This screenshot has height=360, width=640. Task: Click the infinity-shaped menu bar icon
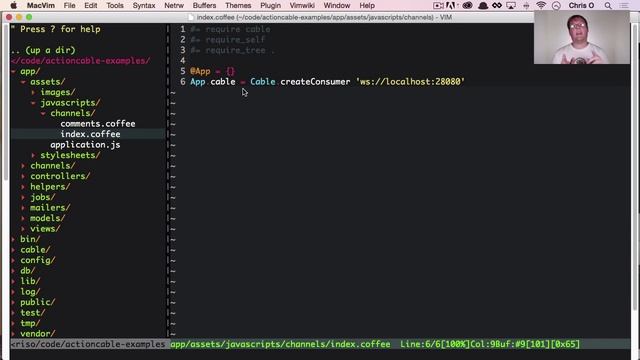pyautogui.click(x=497, y=5)
